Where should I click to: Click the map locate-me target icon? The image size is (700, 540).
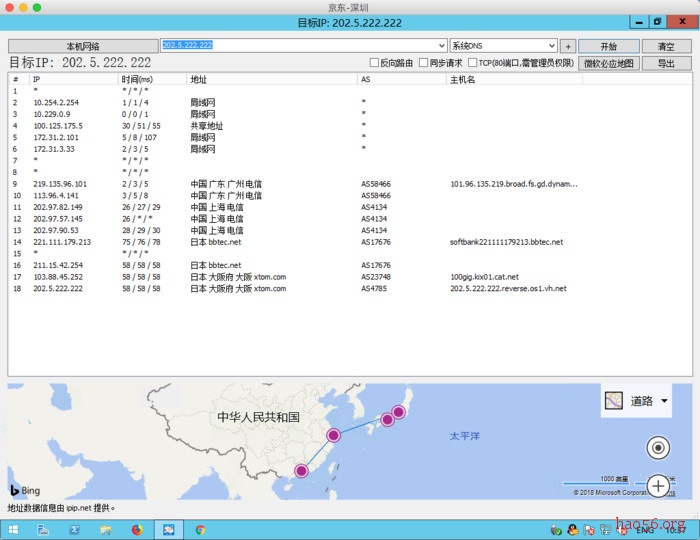tap(658, 448)
